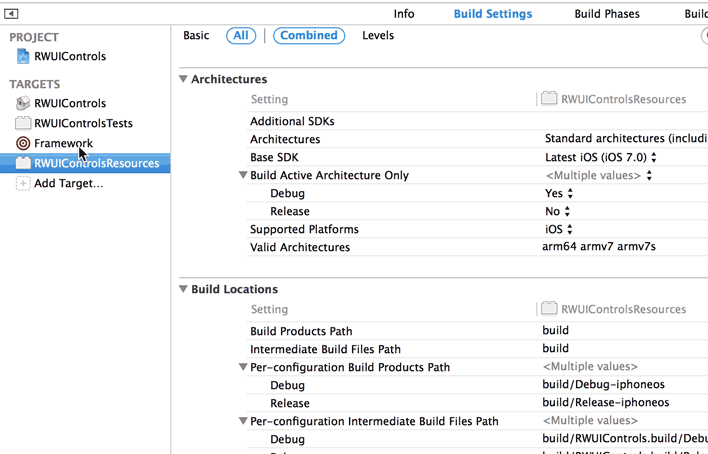Click the arm64 armv7 armv7s value
Image resolution: width=708 pixels, height=454 pixels.
(599, 247)
